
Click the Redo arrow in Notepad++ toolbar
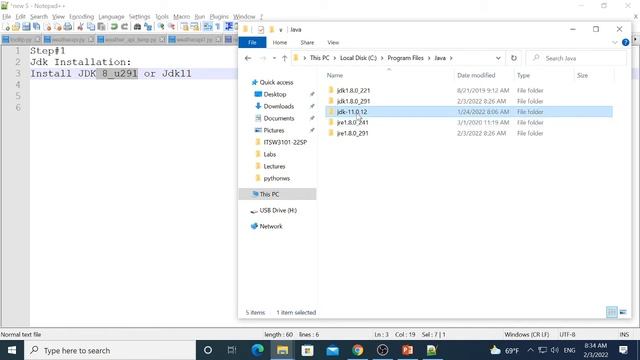tap(124, 27)
